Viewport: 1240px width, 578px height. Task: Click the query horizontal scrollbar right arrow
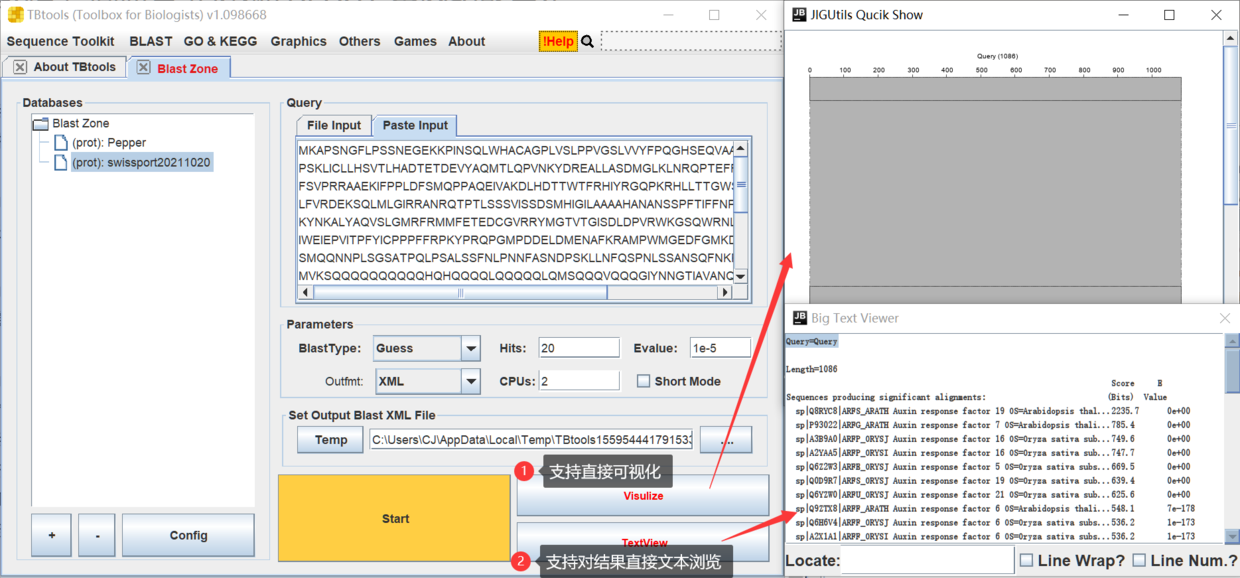tap(726, 293)
